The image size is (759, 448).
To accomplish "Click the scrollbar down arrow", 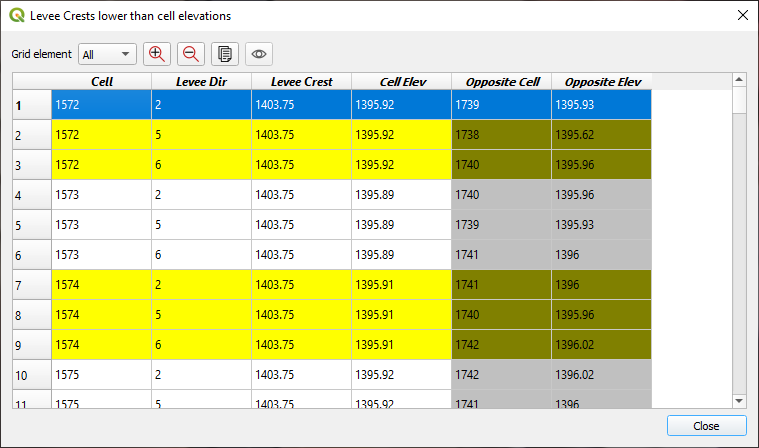I will pyautogui.click(x=740, y=401).
